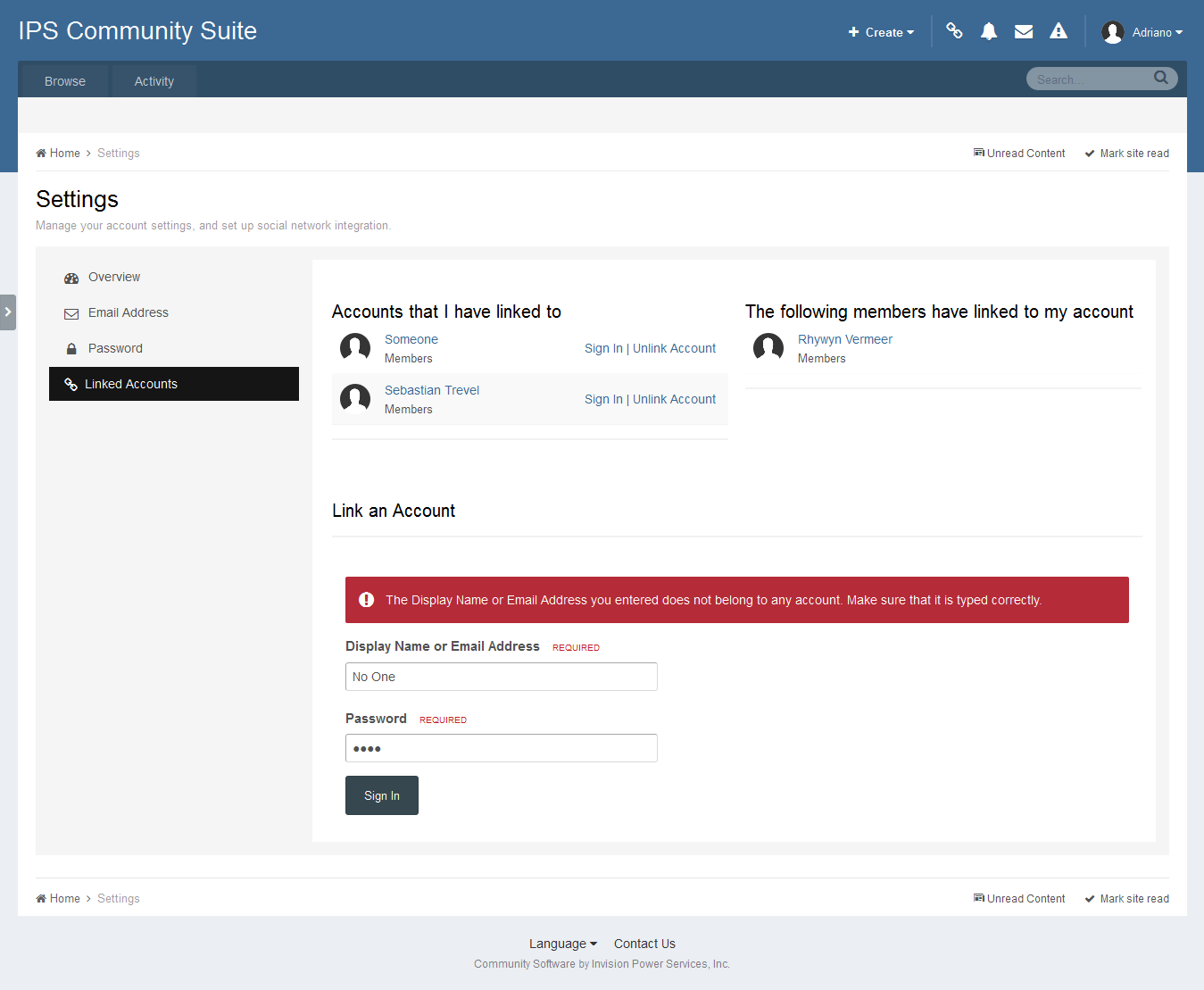The image size is (1204, 990).
Task: Open Someone's profile name link
Action: (x=411, y=339)
